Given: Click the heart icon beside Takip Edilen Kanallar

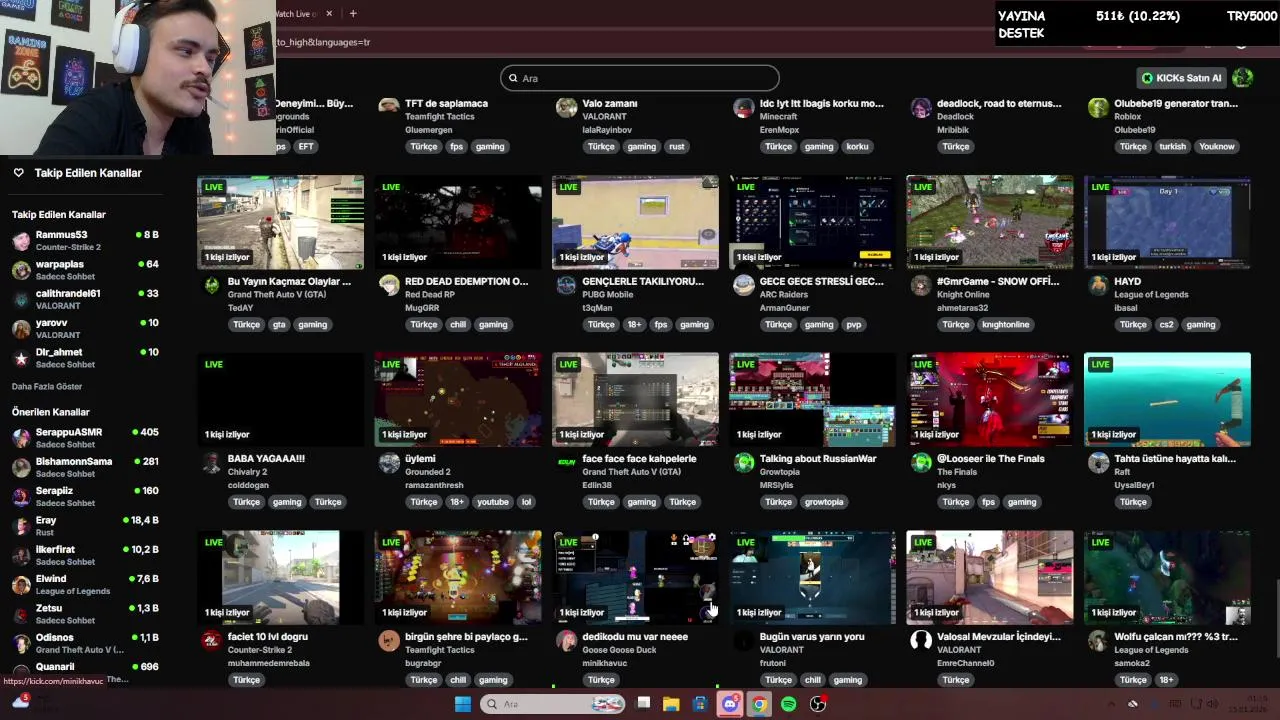Looking at the screenshot, I should [x=18, y=173].
